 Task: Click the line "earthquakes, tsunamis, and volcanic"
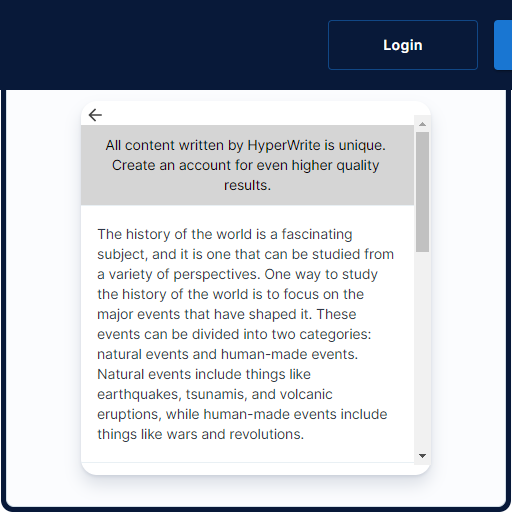click(x=215, y=394)
